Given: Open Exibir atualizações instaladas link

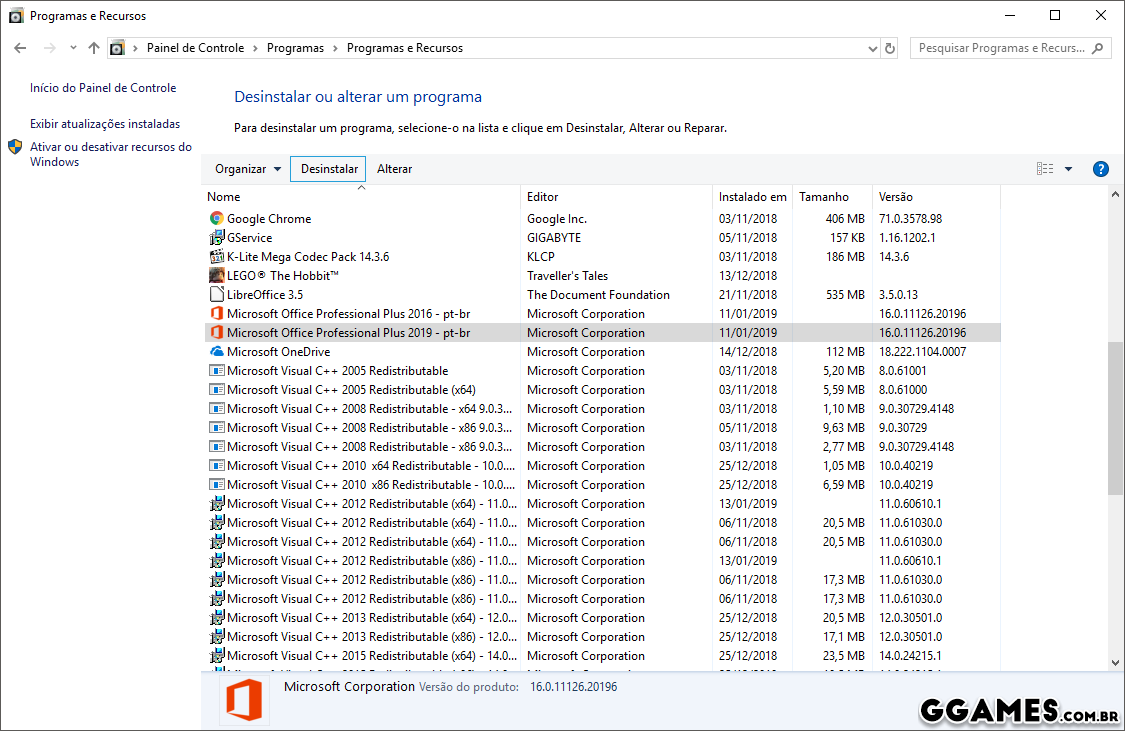Looking at the screenshot, I should coord(105,124).
